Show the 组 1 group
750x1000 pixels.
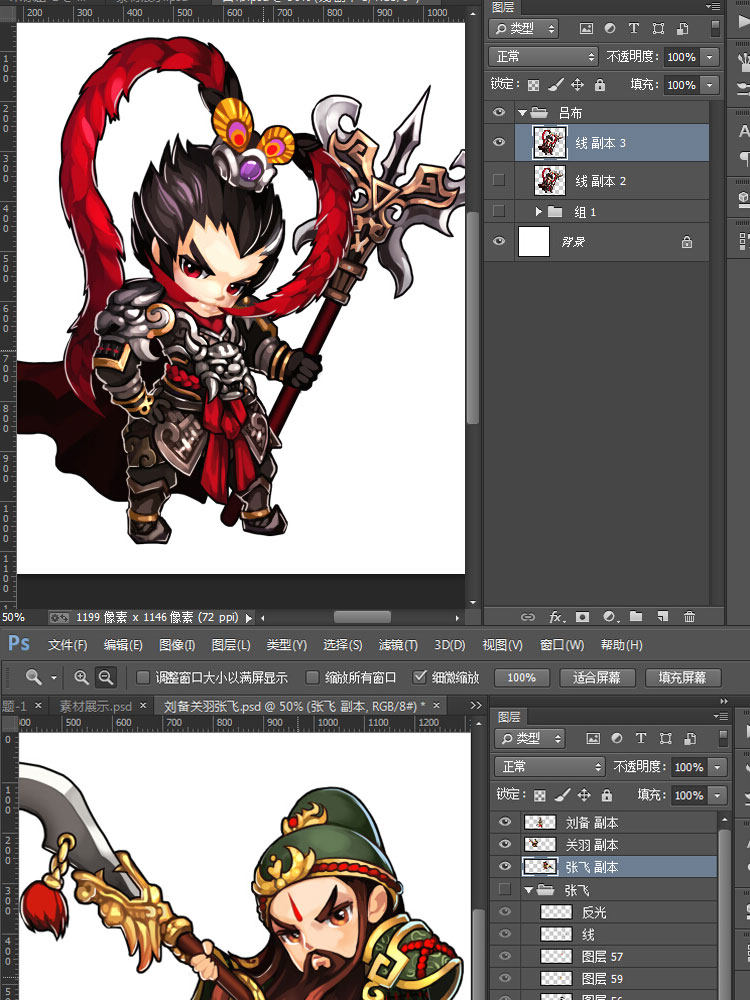click(x=499, y=210)
